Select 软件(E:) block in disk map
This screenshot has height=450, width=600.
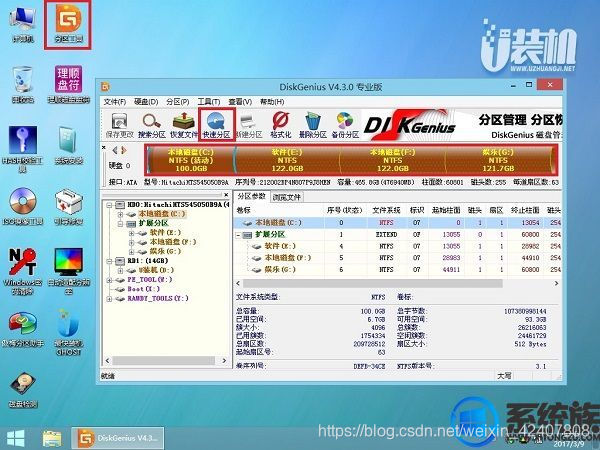click(x=287, y=160)
